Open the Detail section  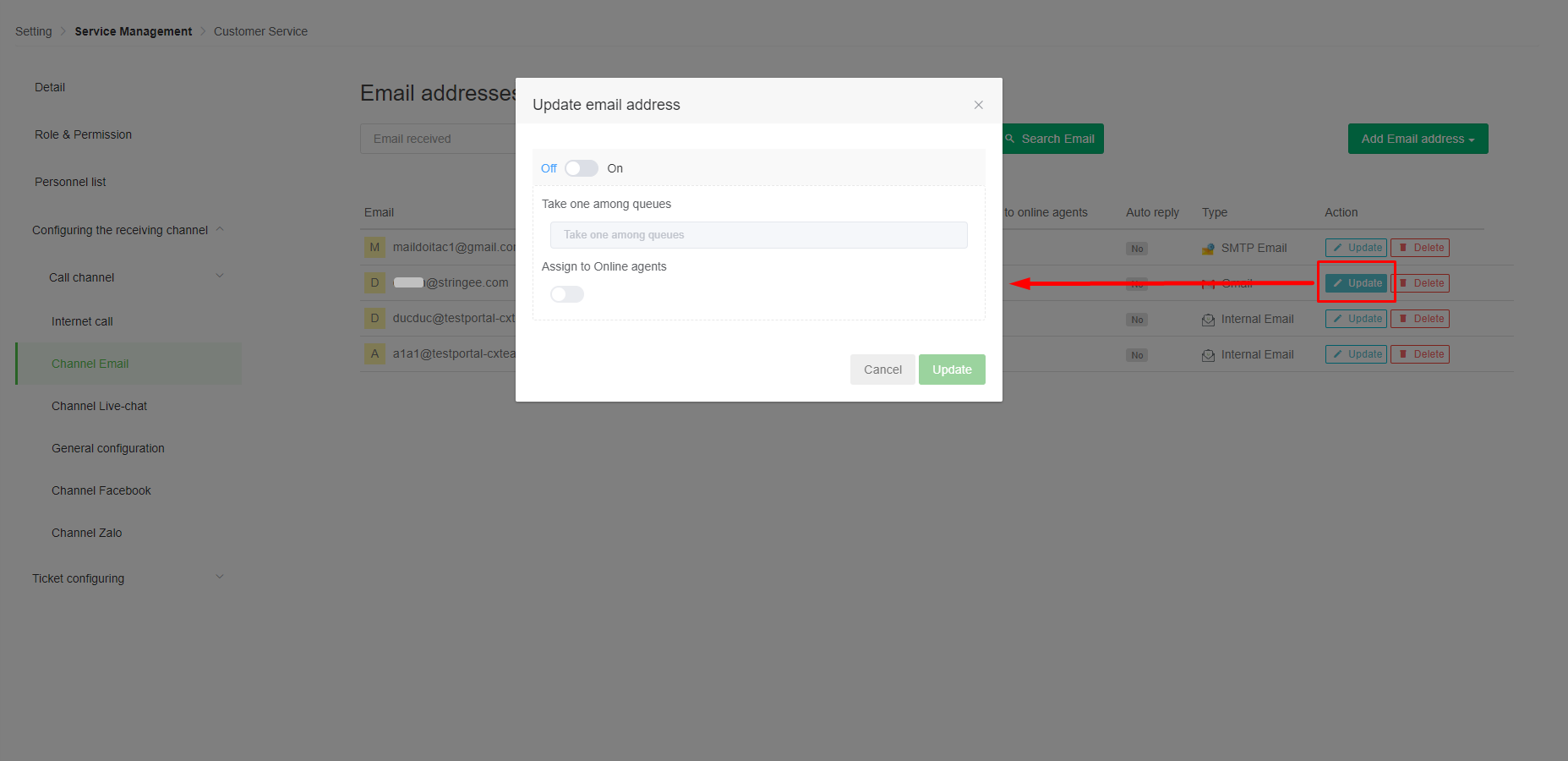50,87
